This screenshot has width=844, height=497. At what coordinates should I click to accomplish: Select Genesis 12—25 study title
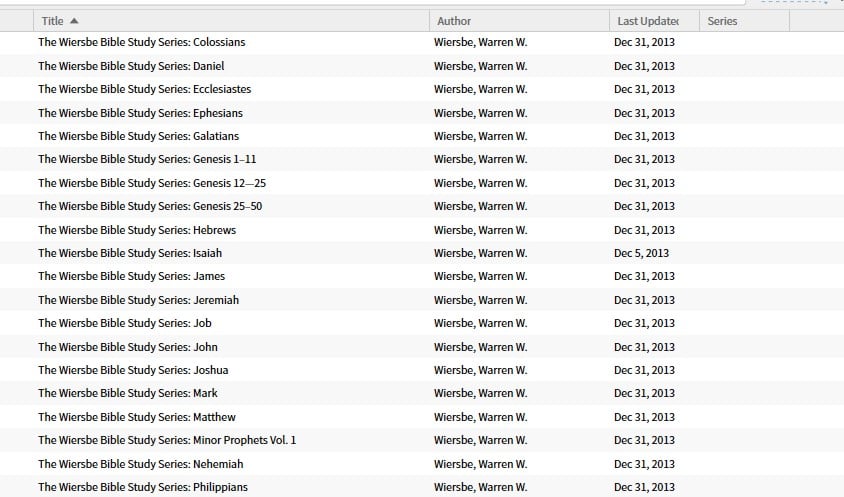[x=152, y=183]
